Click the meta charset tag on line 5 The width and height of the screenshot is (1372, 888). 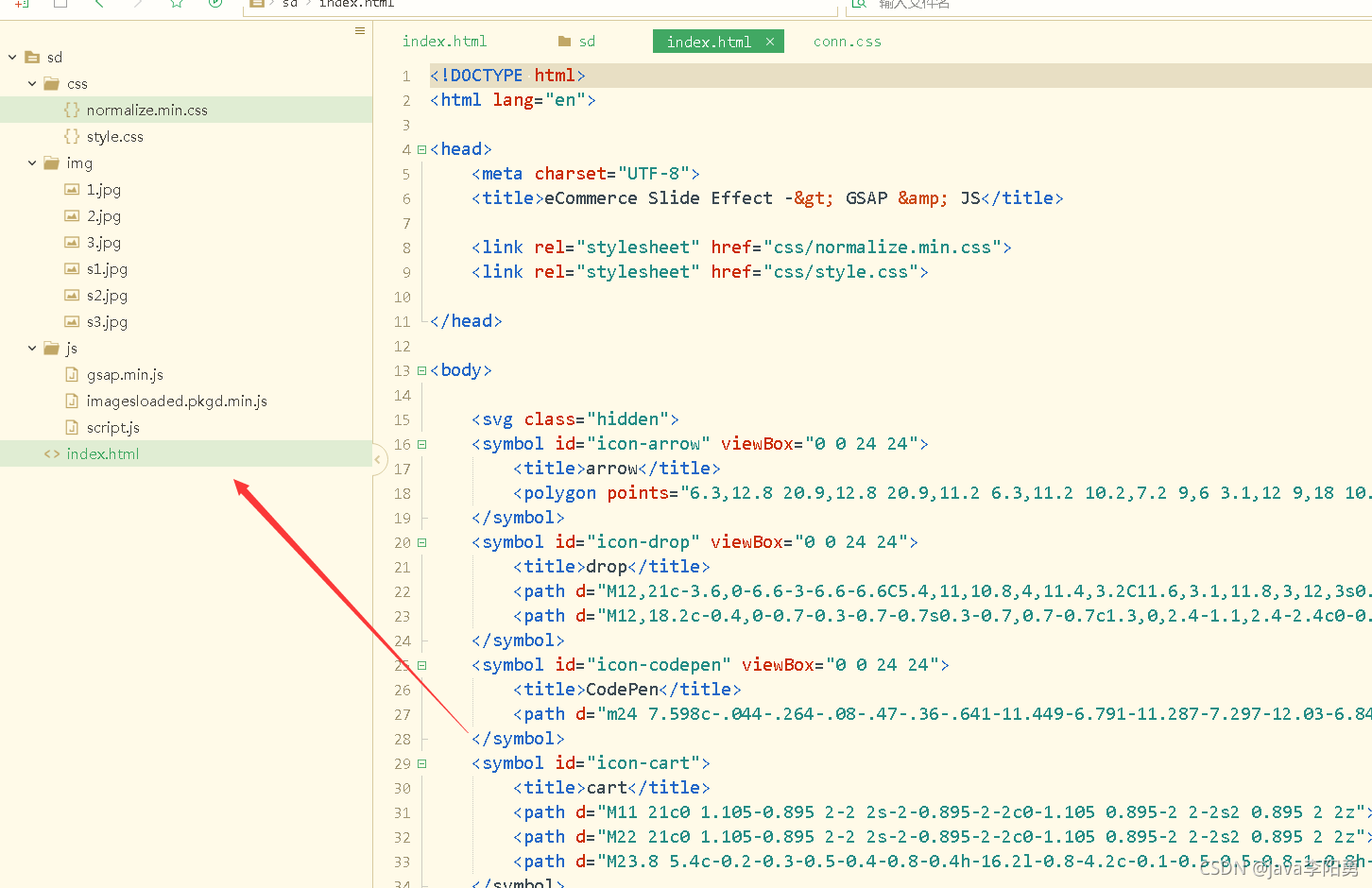coord(586,174)
